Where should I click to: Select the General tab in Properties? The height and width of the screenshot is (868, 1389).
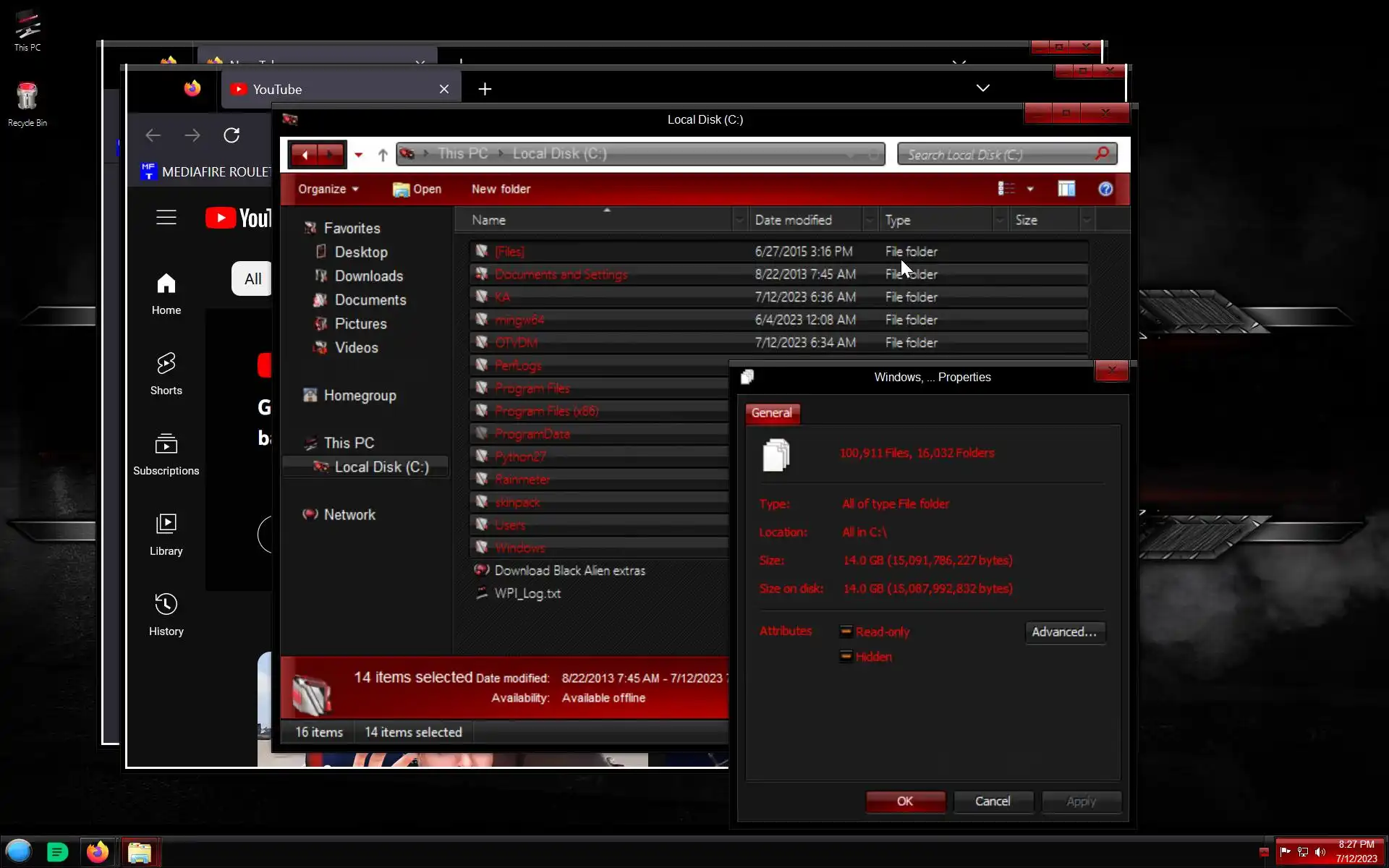click(x=771, y=412)
